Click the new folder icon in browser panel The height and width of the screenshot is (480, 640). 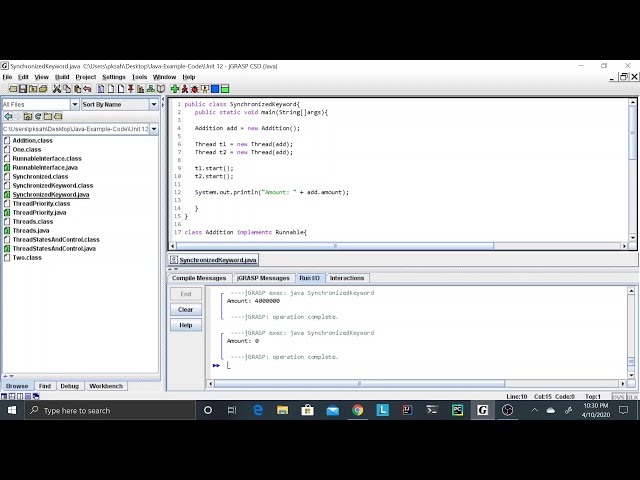pos(48,116)
